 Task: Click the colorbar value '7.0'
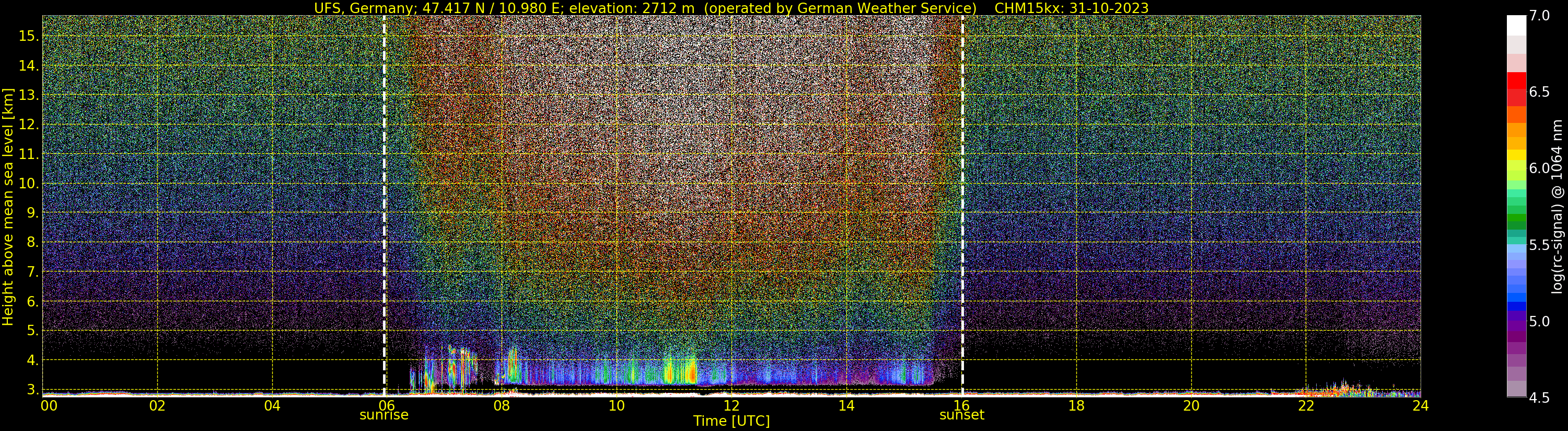(1539, 16)
